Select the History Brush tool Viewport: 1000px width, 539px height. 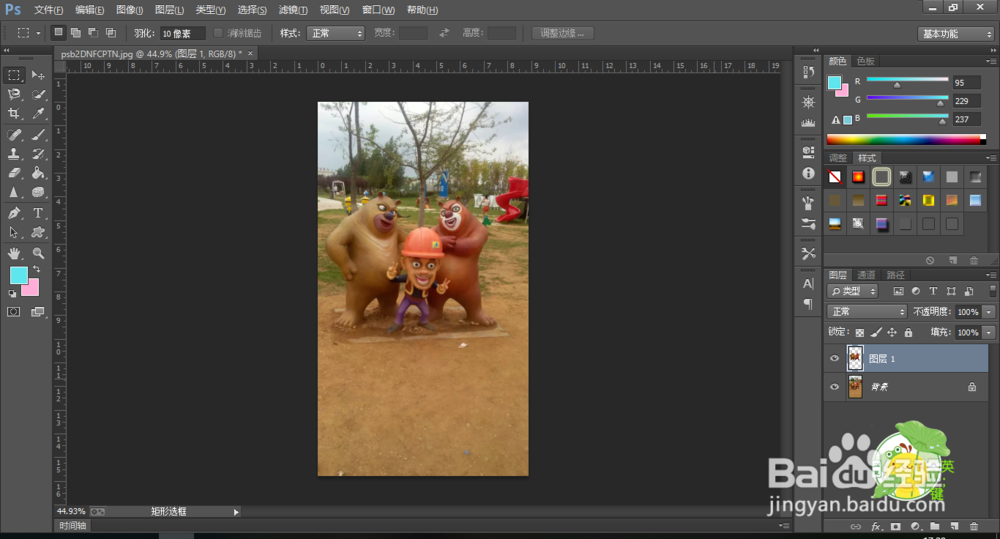point(38,154)
